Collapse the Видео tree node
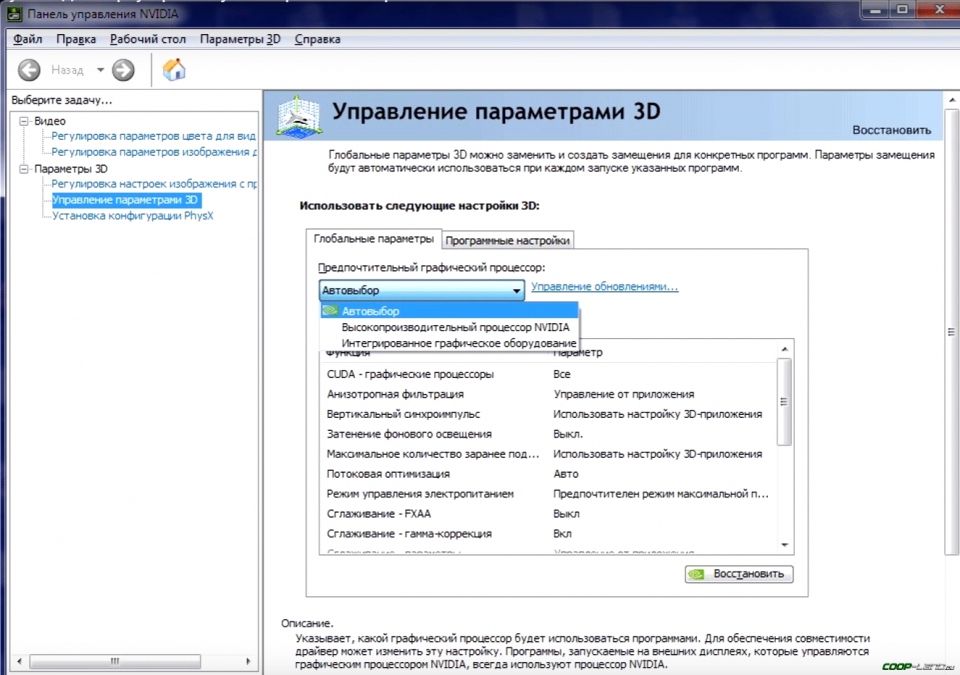960x675 pixels. [x=24, y=121]
